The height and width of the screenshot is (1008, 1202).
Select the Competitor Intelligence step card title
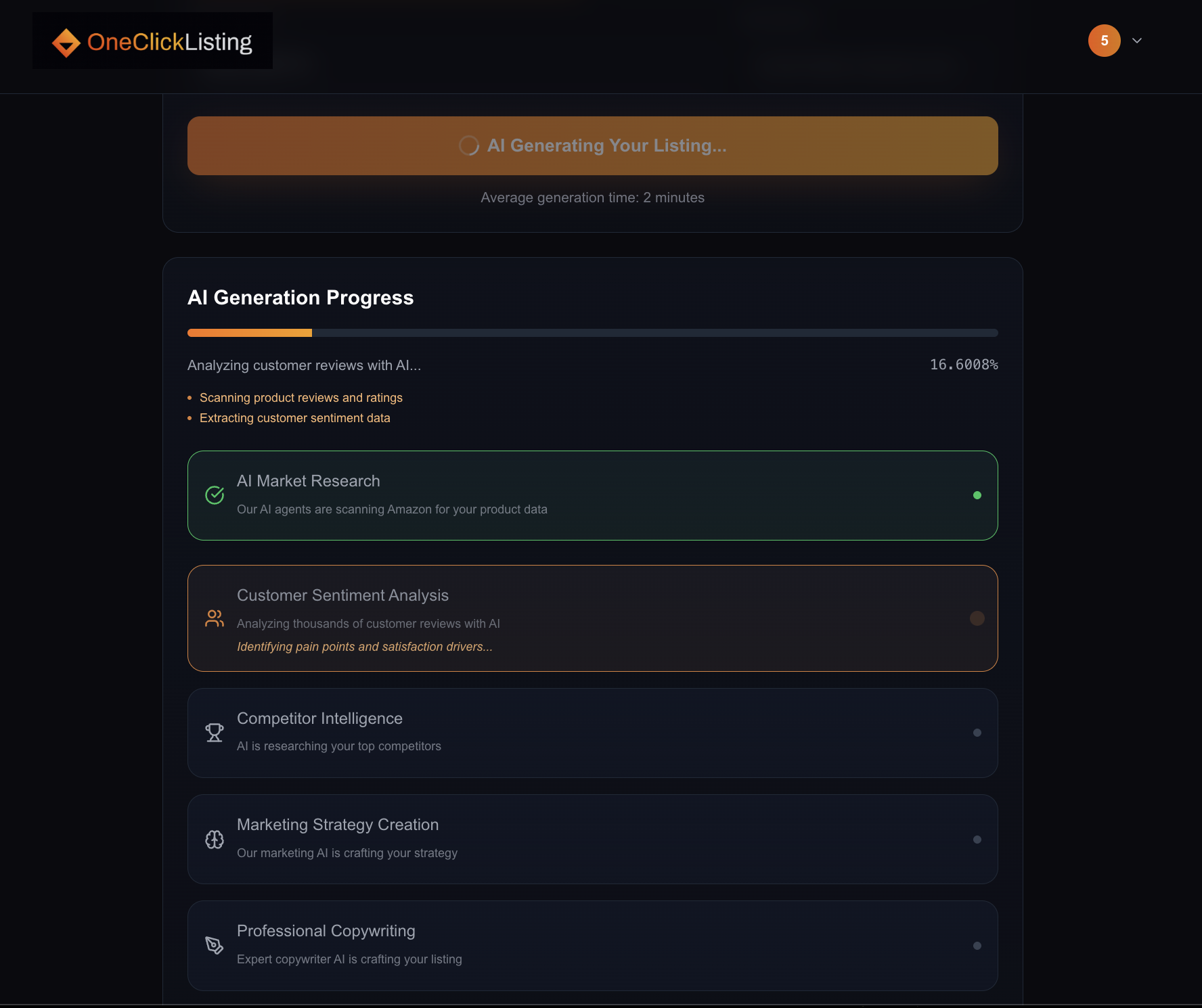point(319,718)
